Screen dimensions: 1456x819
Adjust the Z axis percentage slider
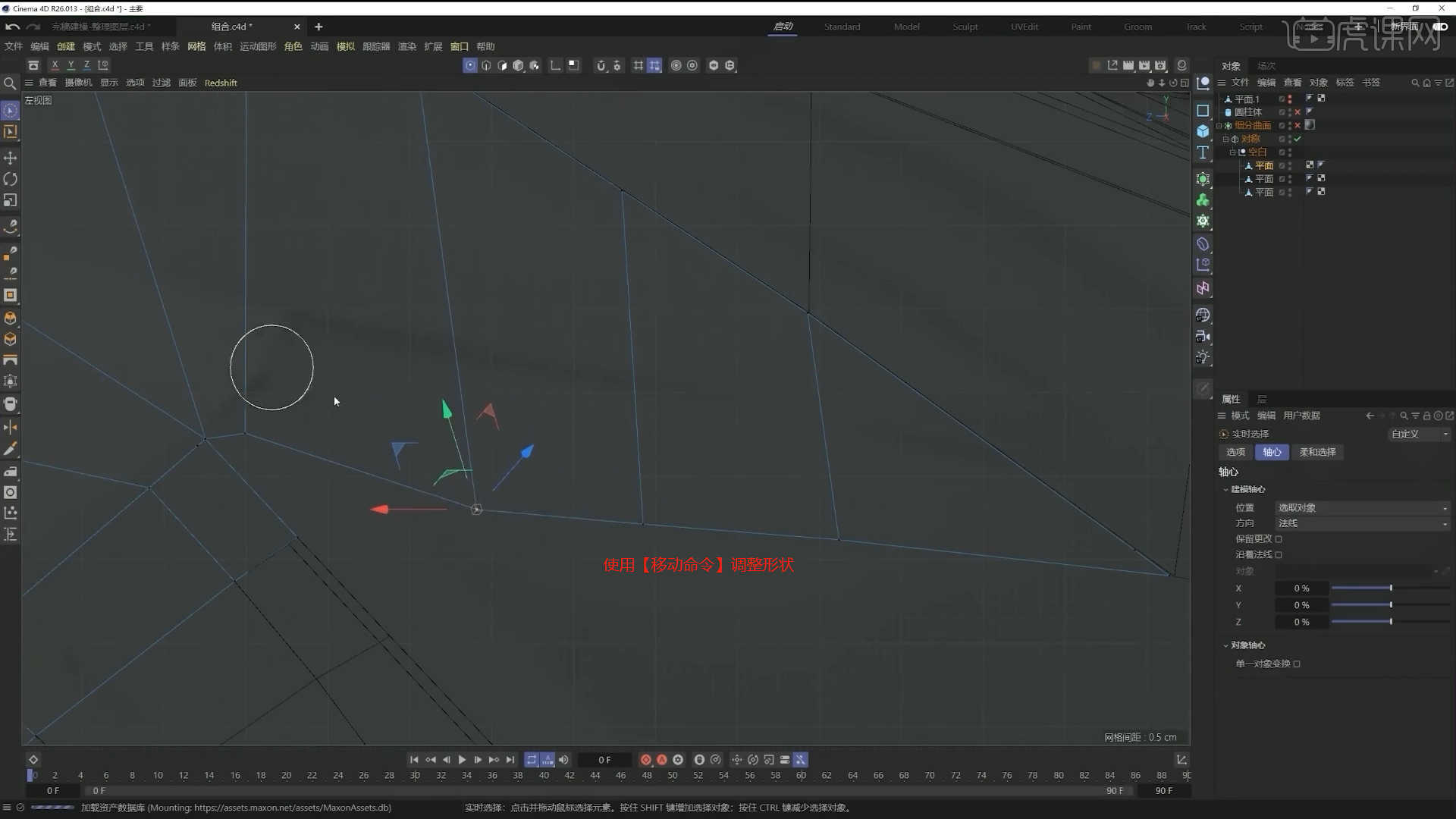pos(1390,622)
